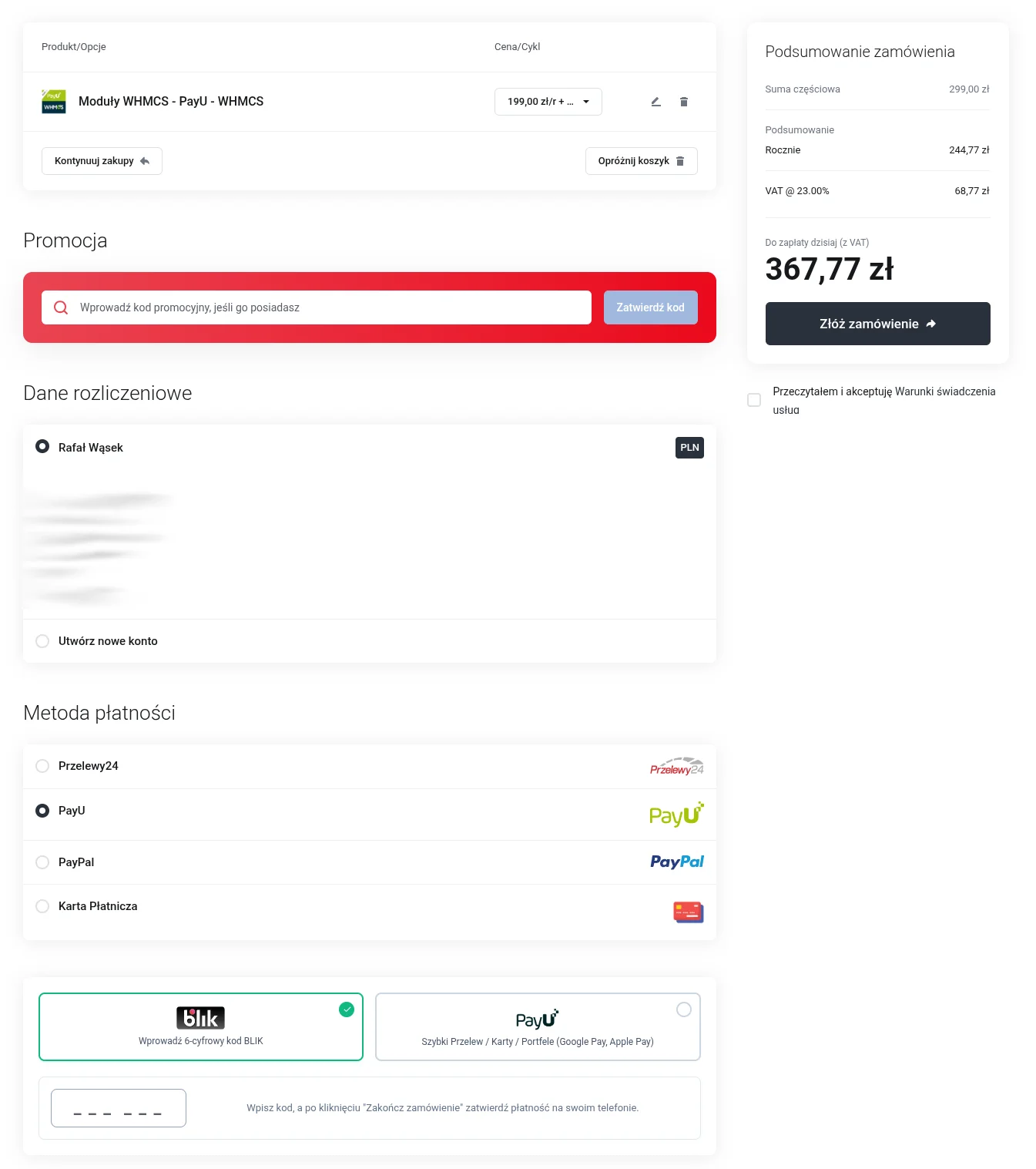Select the BLIK payment tile
Screen dimensions: 1036x1169
[x=200, y=1026]
